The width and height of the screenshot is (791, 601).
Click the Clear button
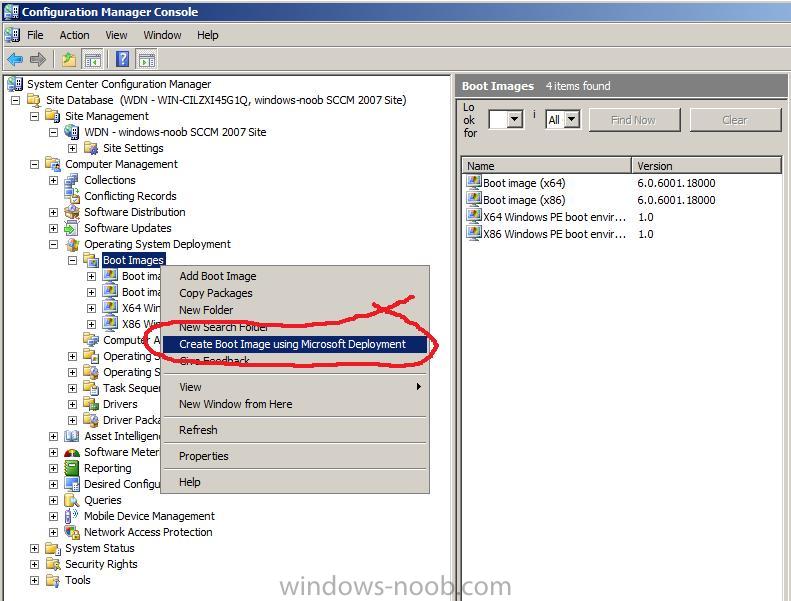pyautogui.click(x=734, y=120)
